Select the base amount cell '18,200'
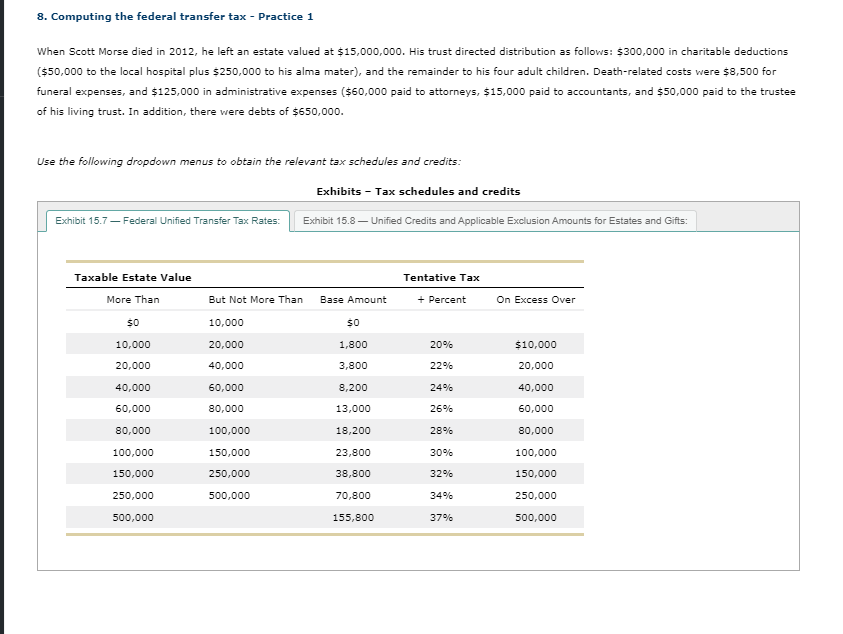Image resolution: width=843 pixels, height=634 pixels. point(353,430)
